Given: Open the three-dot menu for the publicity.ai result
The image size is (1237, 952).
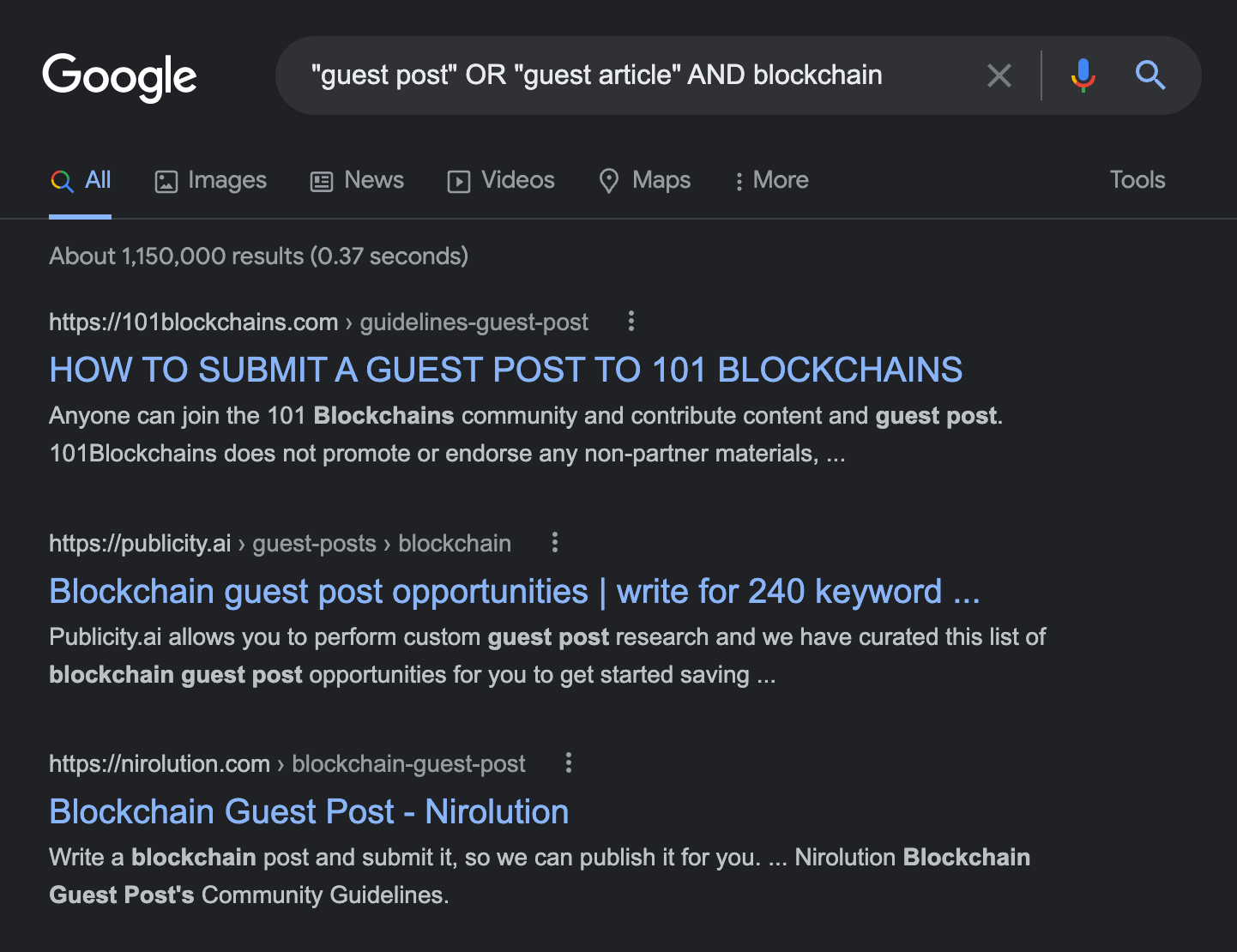Looking at the screenshot, I should [554, 542].
